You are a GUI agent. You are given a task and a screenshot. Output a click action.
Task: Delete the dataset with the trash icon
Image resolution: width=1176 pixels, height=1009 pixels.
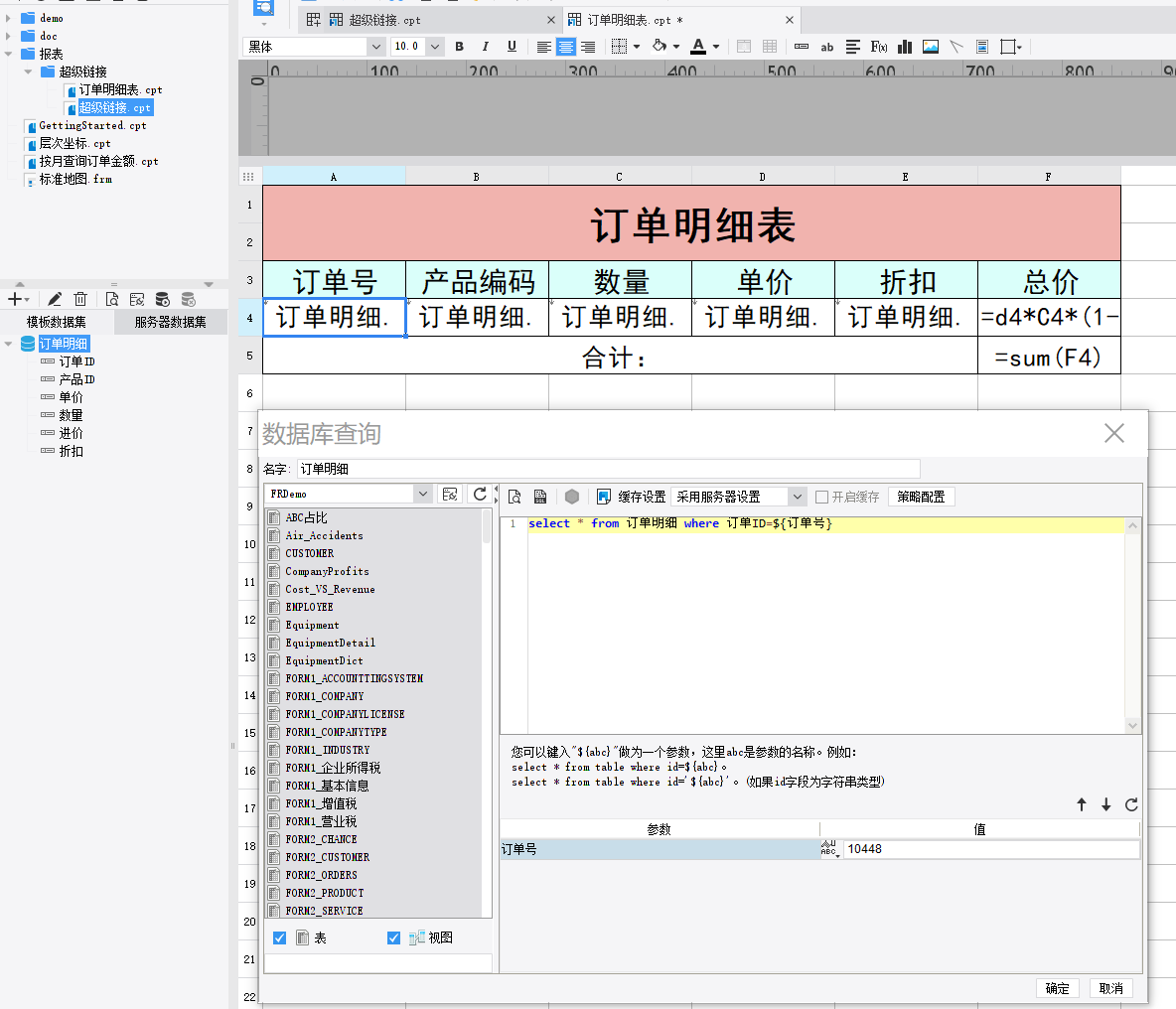pos(80,300)
